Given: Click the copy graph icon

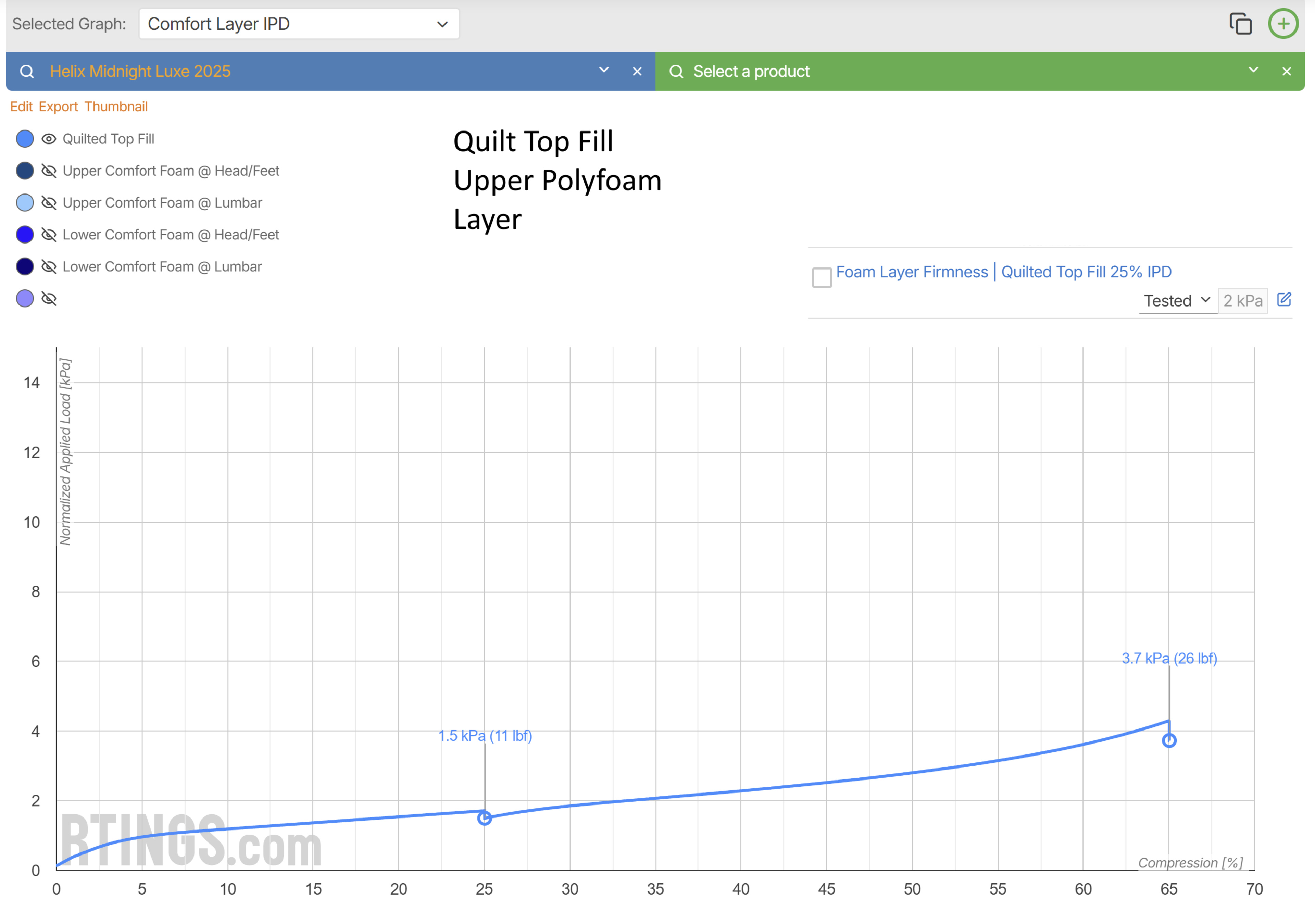Looking at the screenshot, I should coord(1241,24).
